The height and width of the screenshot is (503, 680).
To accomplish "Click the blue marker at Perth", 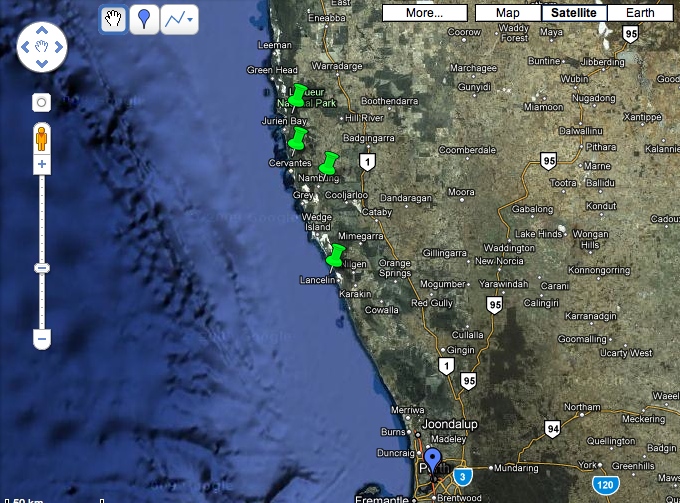I will pyautogui.click(x=432, y=463).
